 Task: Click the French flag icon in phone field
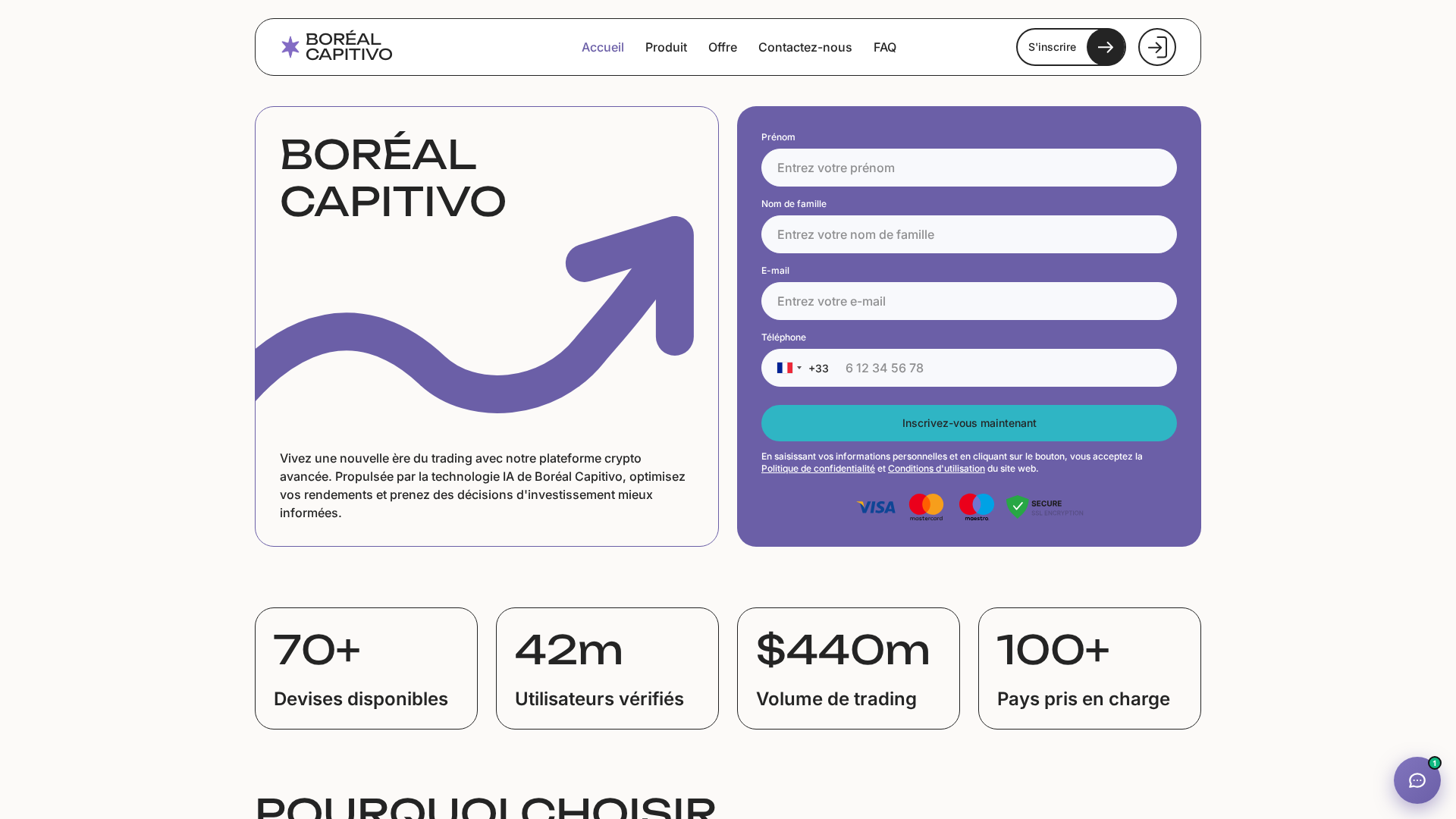tap(785, 368)
